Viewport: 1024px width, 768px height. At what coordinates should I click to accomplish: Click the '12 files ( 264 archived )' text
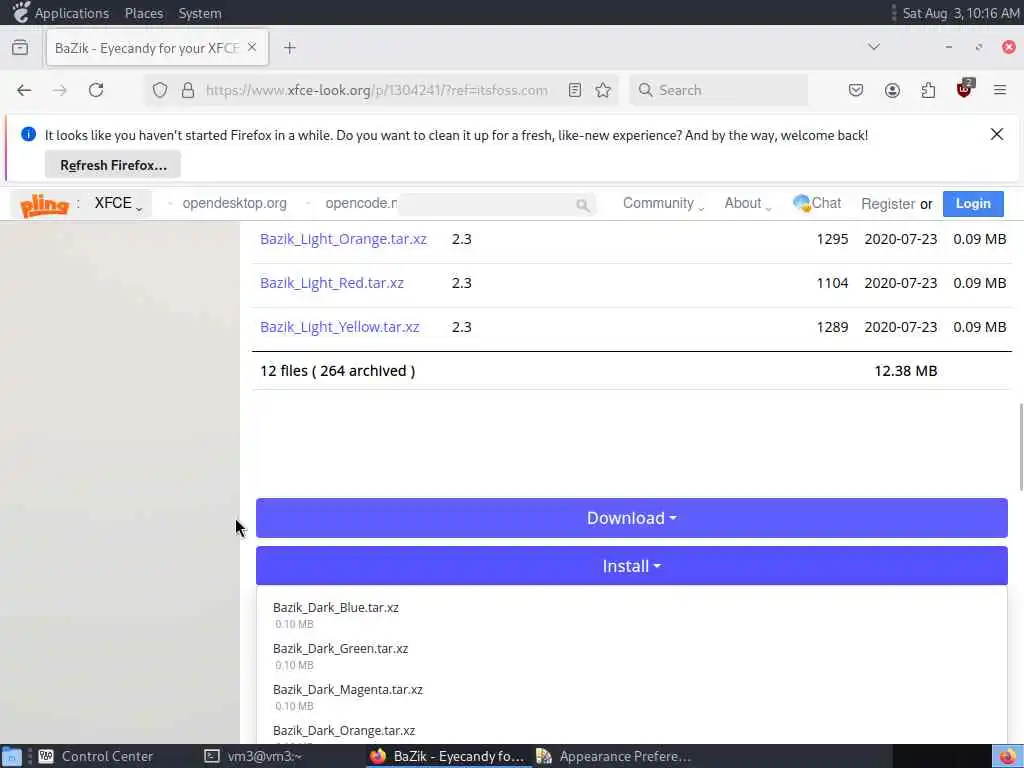338,371
